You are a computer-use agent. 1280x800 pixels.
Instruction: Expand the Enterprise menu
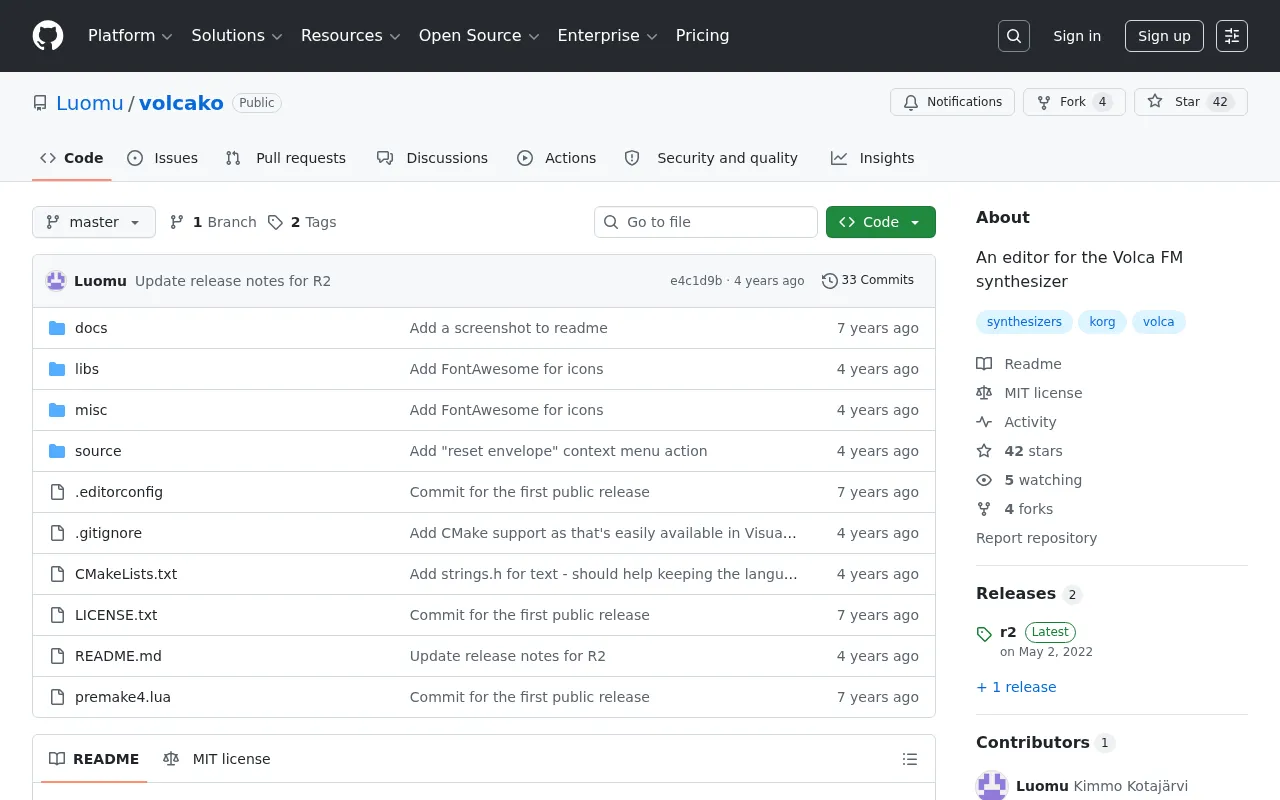point(607,36)
